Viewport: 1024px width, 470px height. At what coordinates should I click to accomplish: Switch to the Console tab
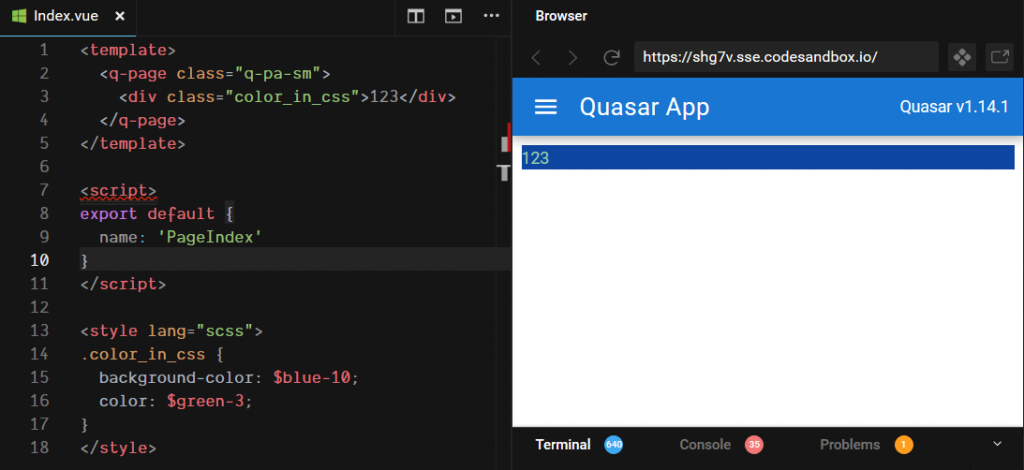[x=705, y=445]
